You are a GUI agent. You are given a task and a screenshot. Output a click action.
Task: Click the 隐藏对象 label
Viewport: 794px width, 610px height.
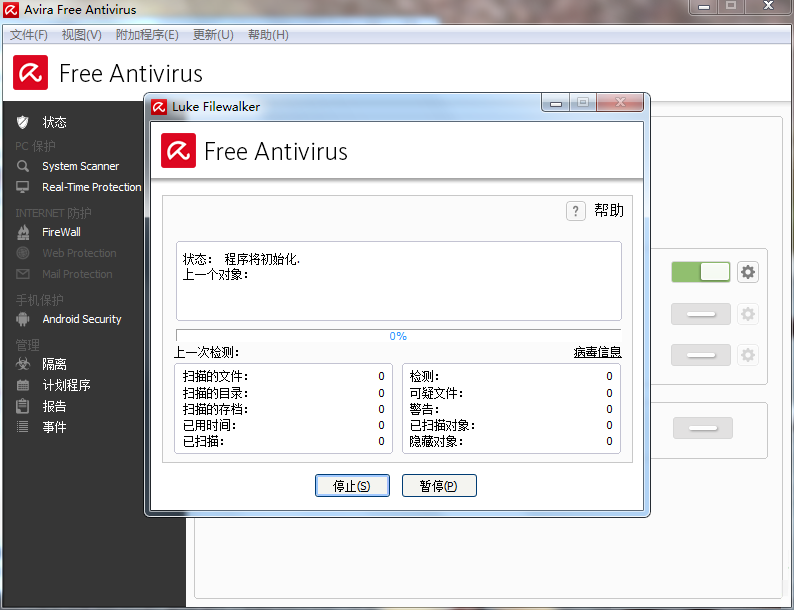(x=436, y=441)
